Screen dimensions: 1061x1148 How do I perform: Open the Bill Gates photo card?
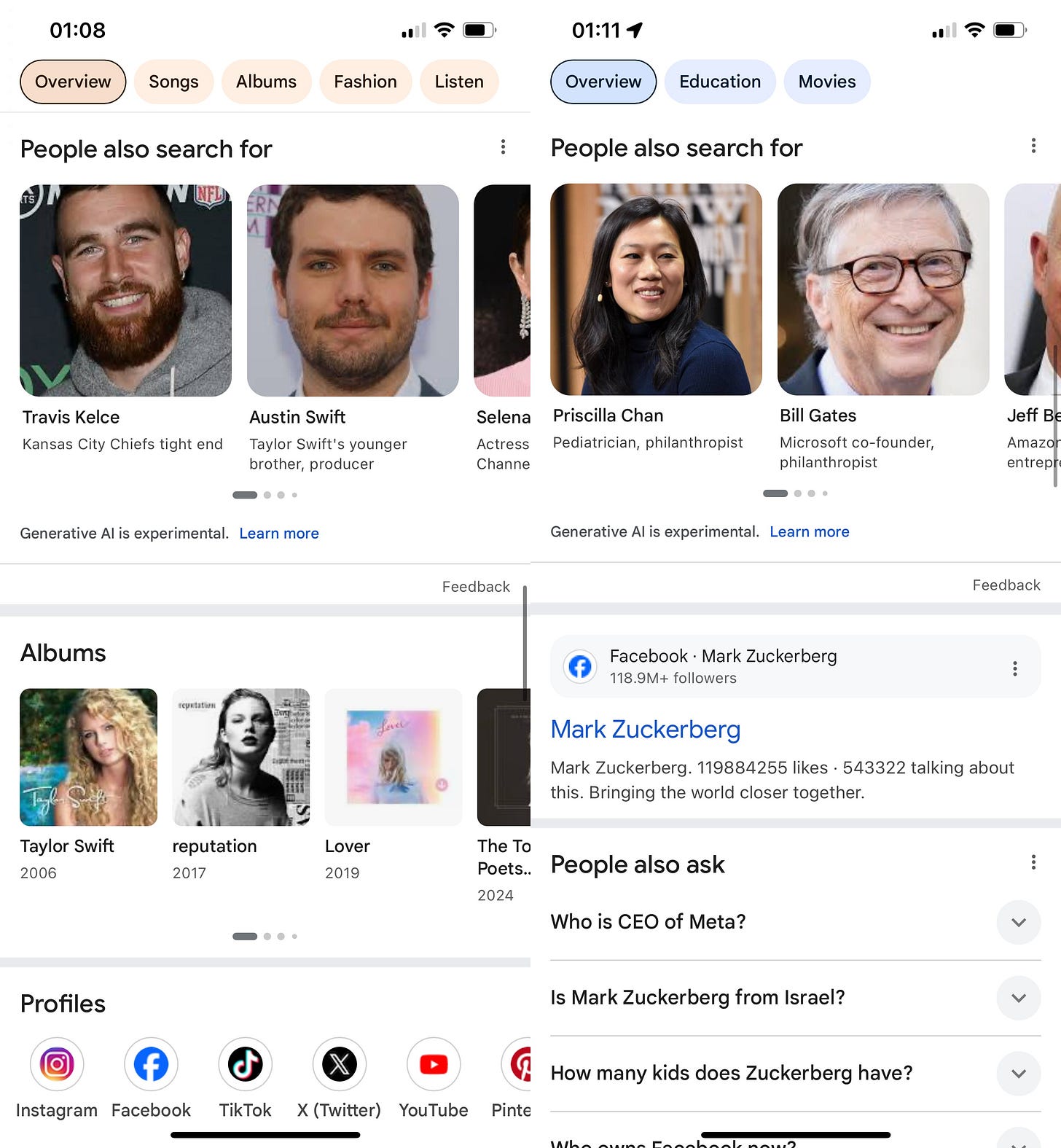[x=883, y=289]
